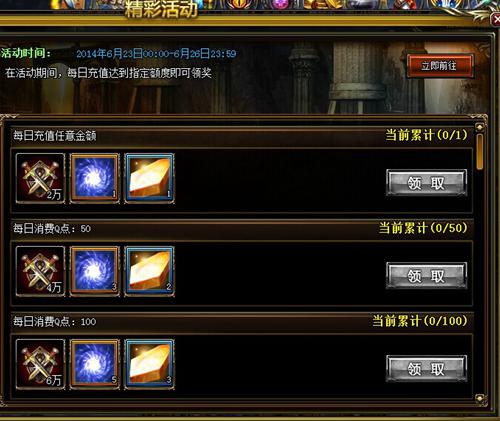The height and width of the screenshot is (421, 500).
Task: Claim the 每日充值任意金额 reward with 领取
Action: (x=426, y=183)
